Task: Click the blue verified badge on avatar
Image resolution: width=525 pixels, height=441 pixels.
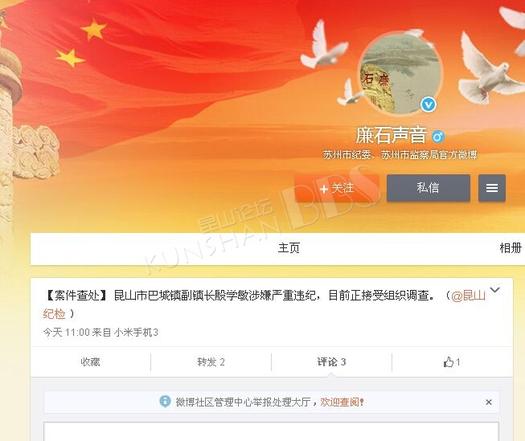Action: pyautogui.click(x=428, y=104)
